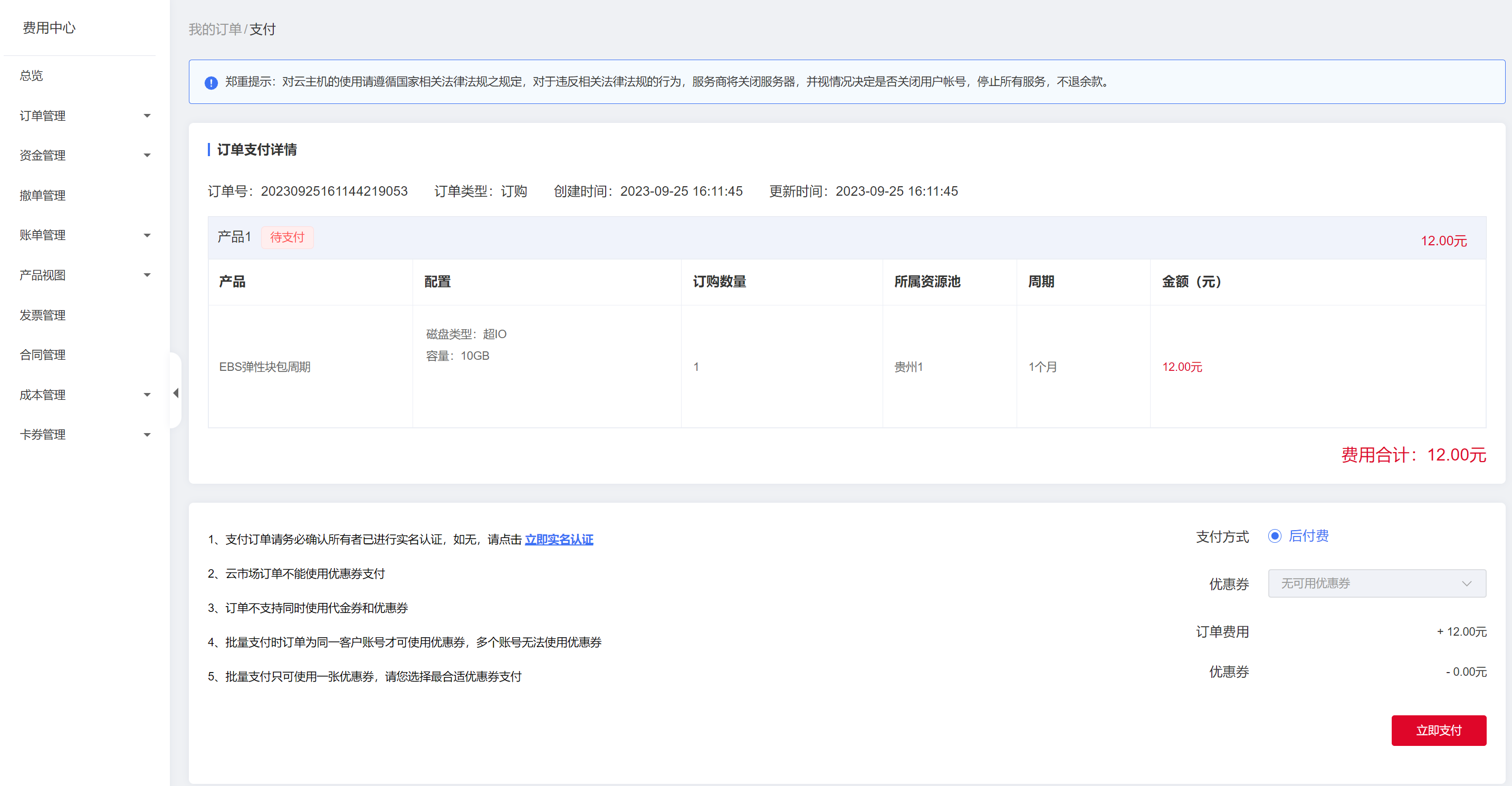
Task: Click the 立即实名认证 link
Action: pyautogui.click(x=559, y=539)
